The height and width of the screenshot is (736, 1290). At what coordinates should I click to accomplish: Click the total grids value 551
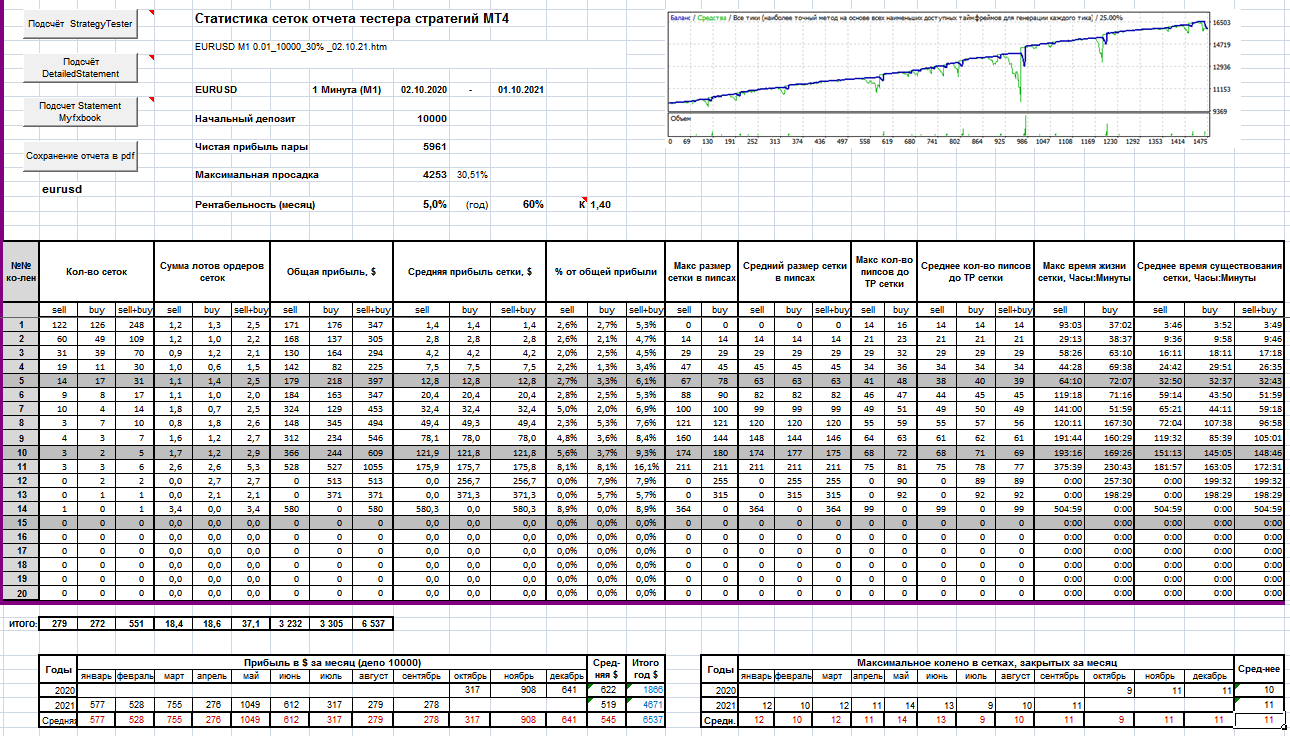pyautogui.click(x=135, y=624)
